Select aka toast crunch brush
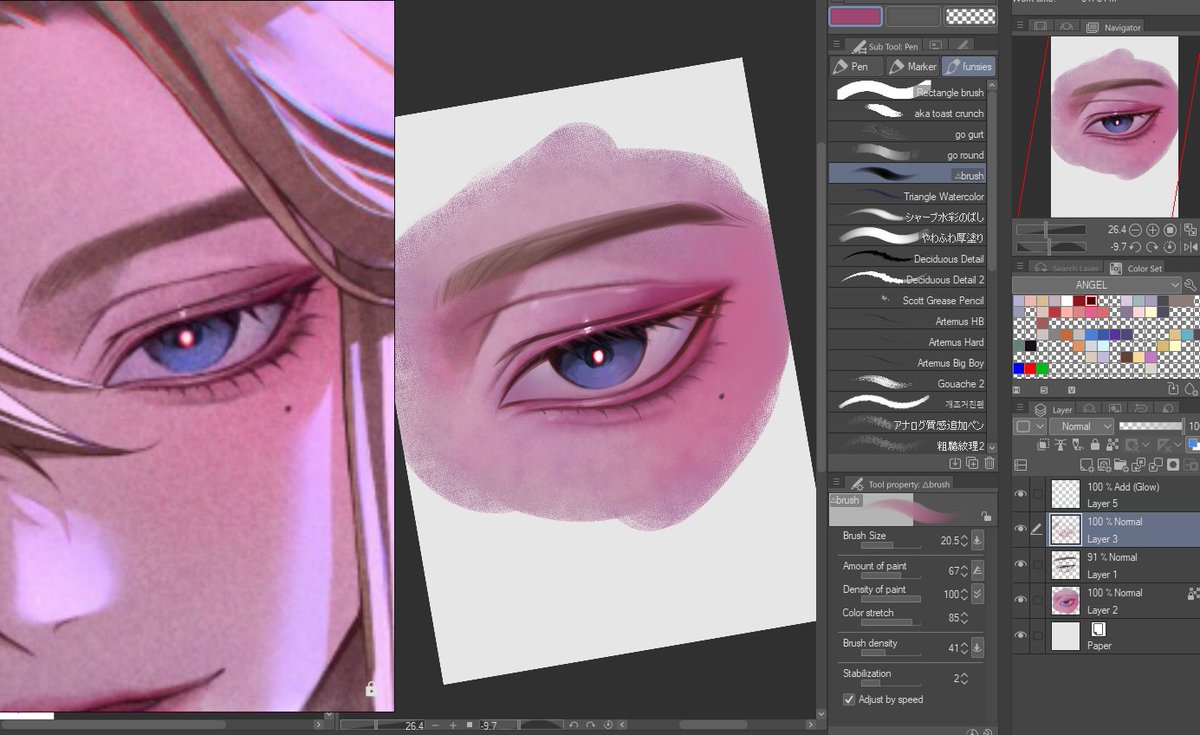The width and height of the screenshot is (1200, 735). (908, 113)
